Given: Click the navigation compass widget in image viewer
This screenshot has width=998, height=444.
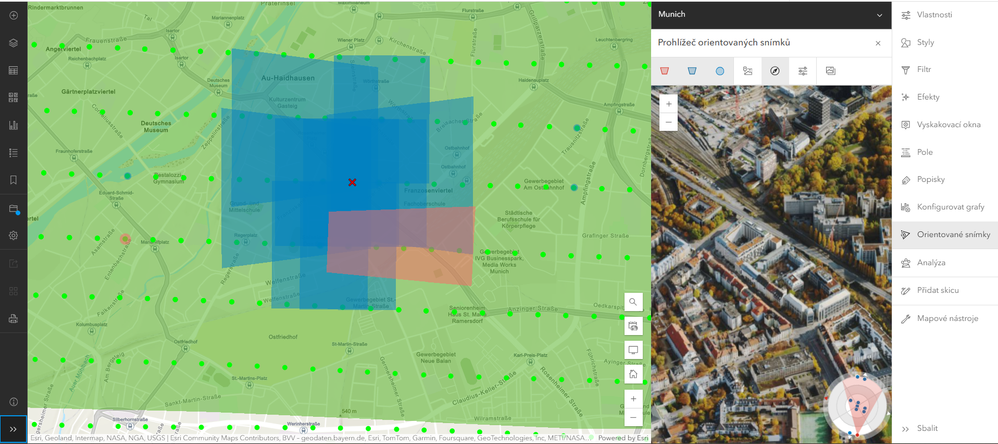Looking at the screenshot, I should tap(857, 406).
